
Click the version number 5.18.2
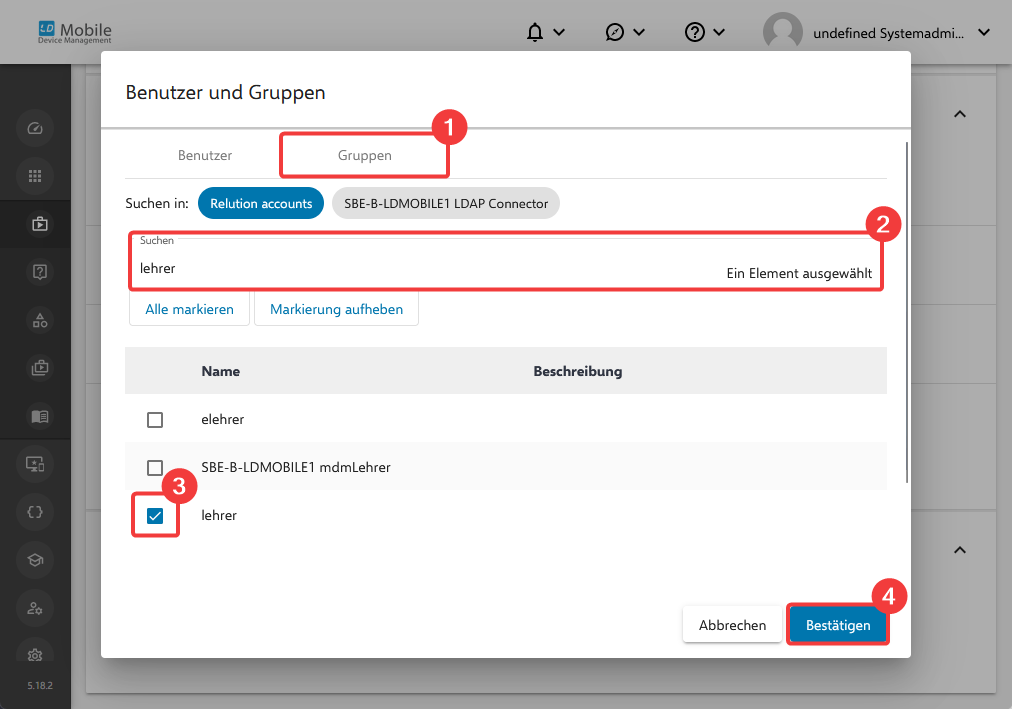40,685
